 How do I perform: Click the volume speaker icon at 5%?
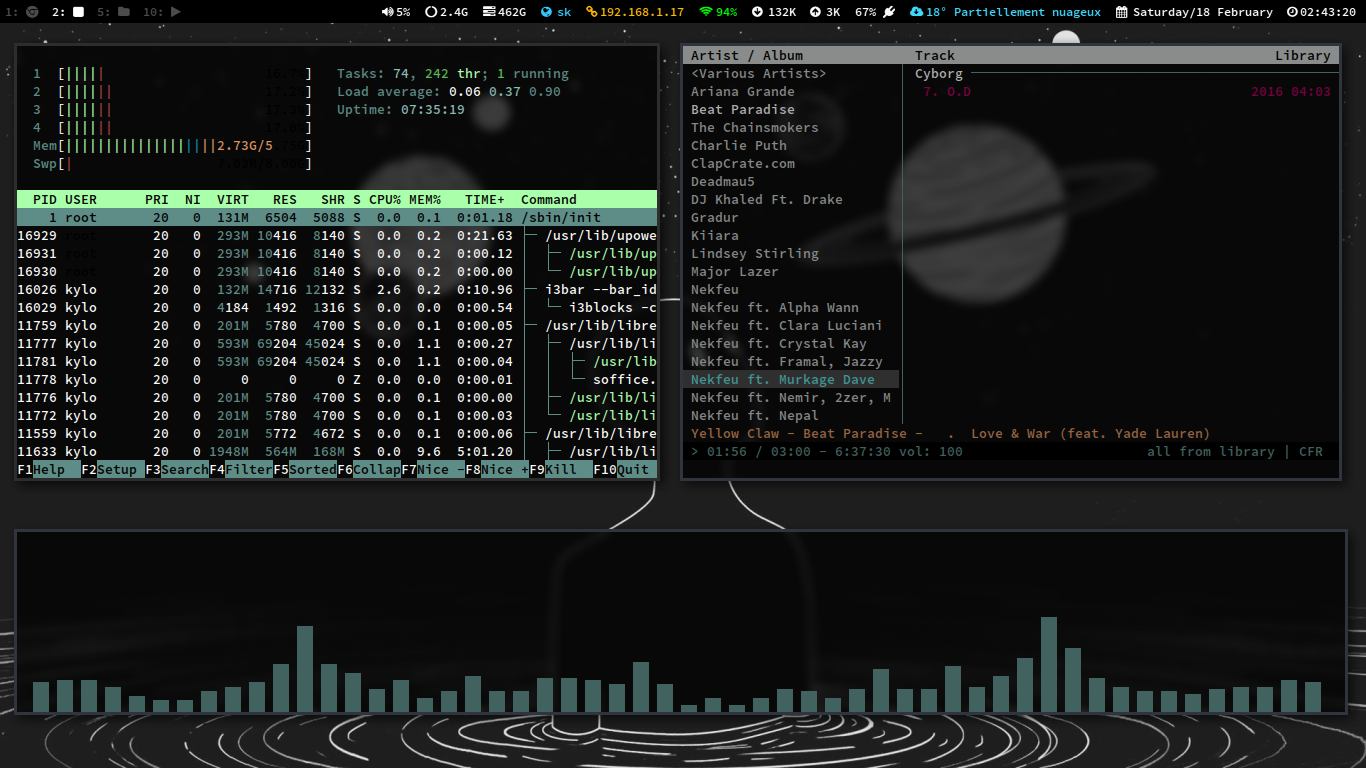[x=388, y=12]
